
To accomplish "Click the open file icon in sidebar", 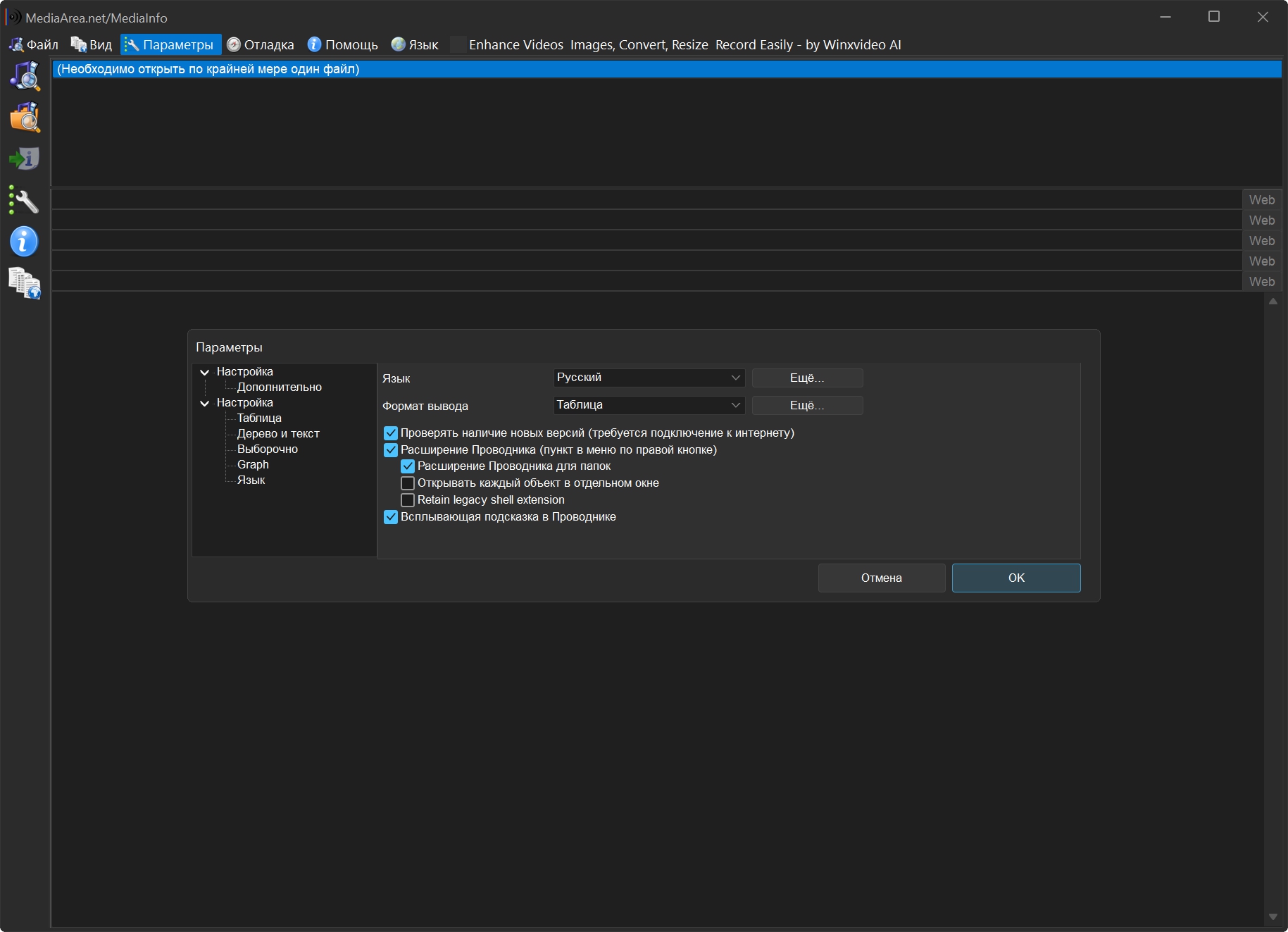I will pos(25,75).
